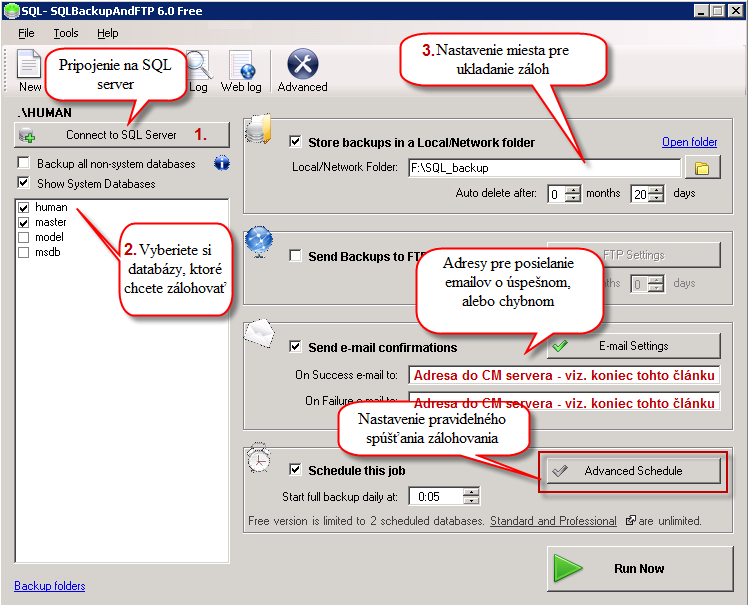Click Connect to SQL Server button
748x605 pixels.
[x=122, y=135]
